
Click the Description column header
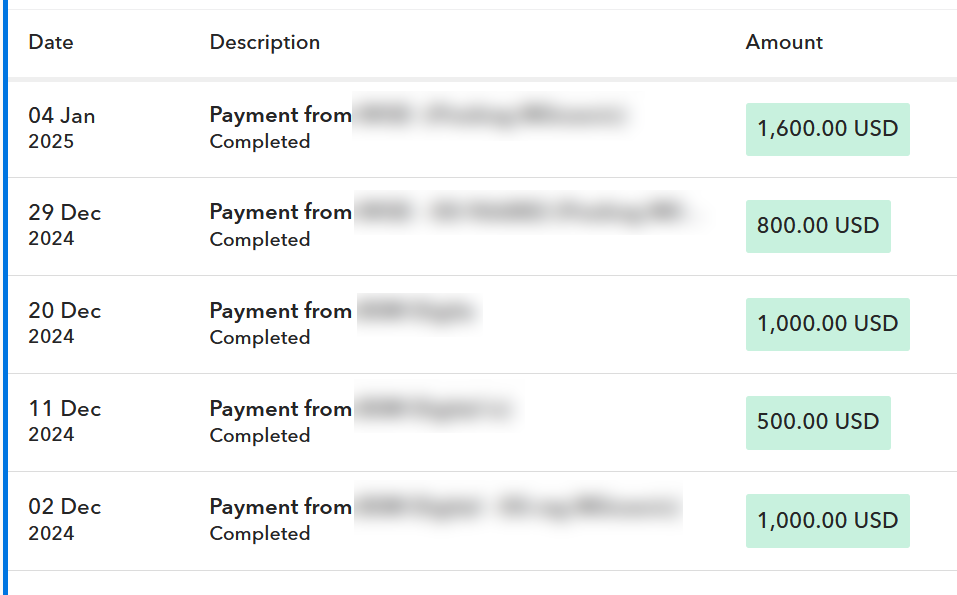[265, 42]
